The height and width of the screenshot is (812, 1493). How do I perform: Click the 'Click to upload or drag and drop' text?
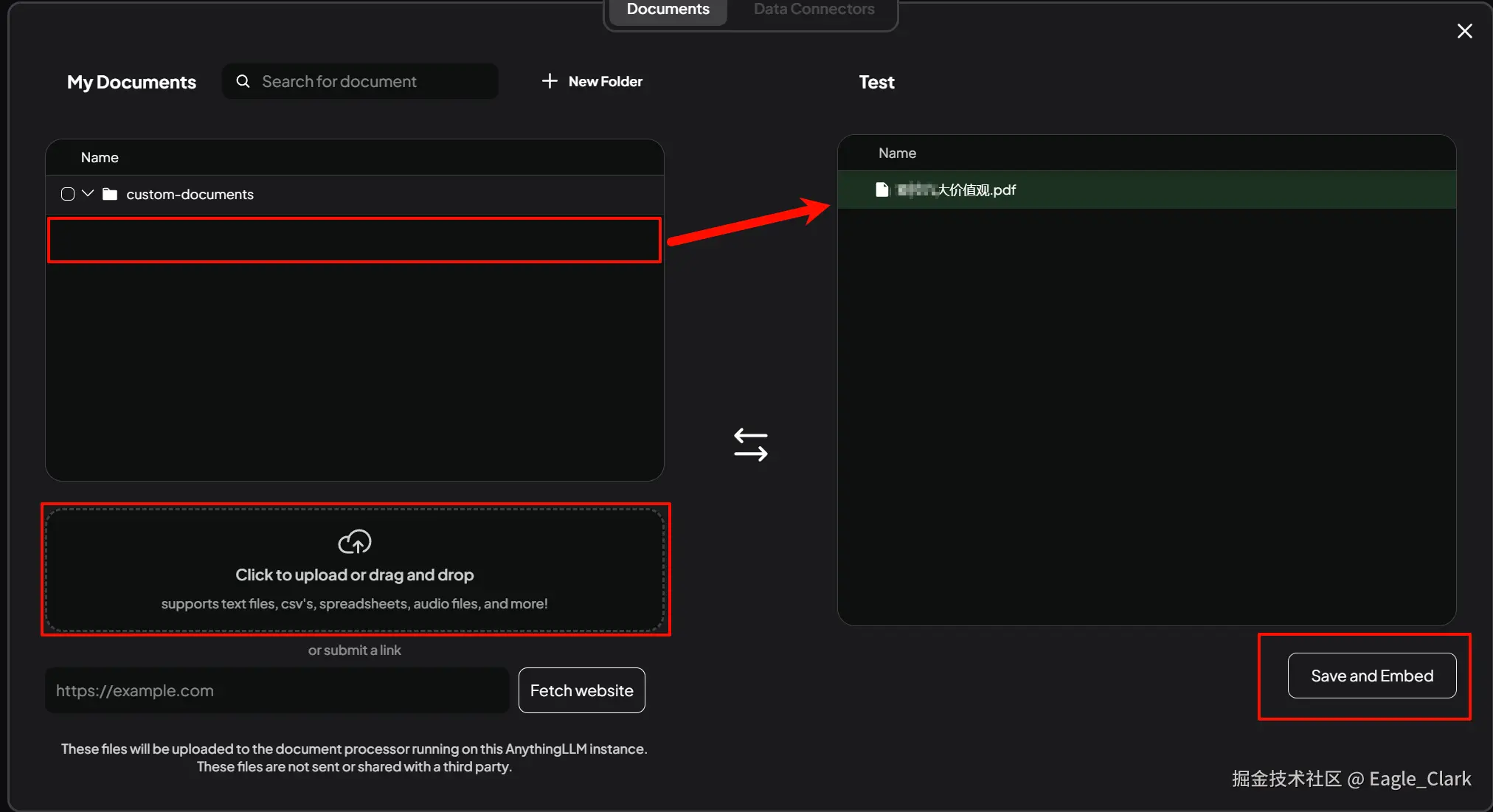354,575
